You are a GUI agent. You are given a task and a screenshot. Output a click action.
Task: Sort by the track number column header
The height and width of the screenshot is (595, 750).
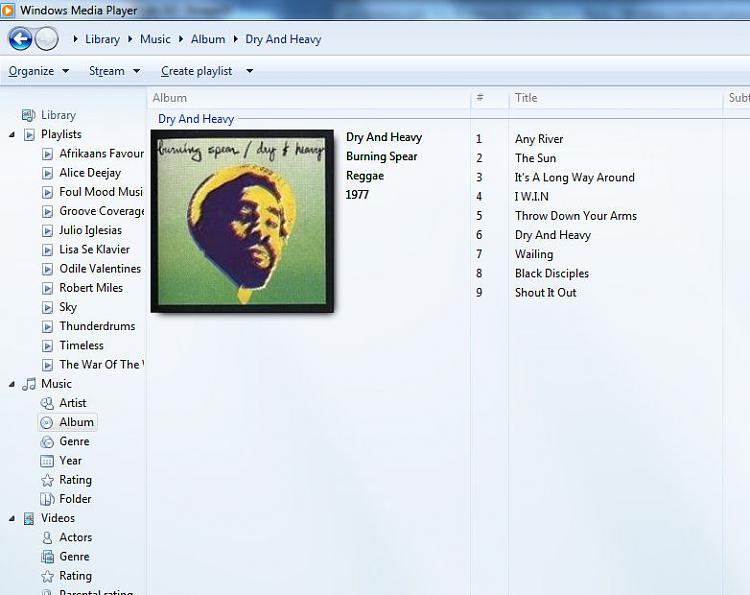pyautogui.click(x=490, y=98)
